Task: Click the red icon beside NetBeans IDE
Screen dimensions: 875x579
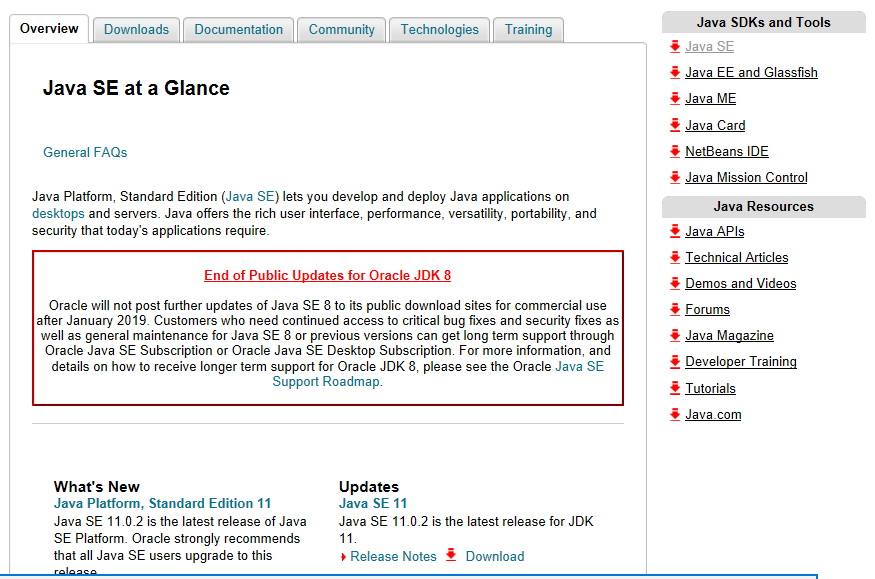Action: click(675, 151)
